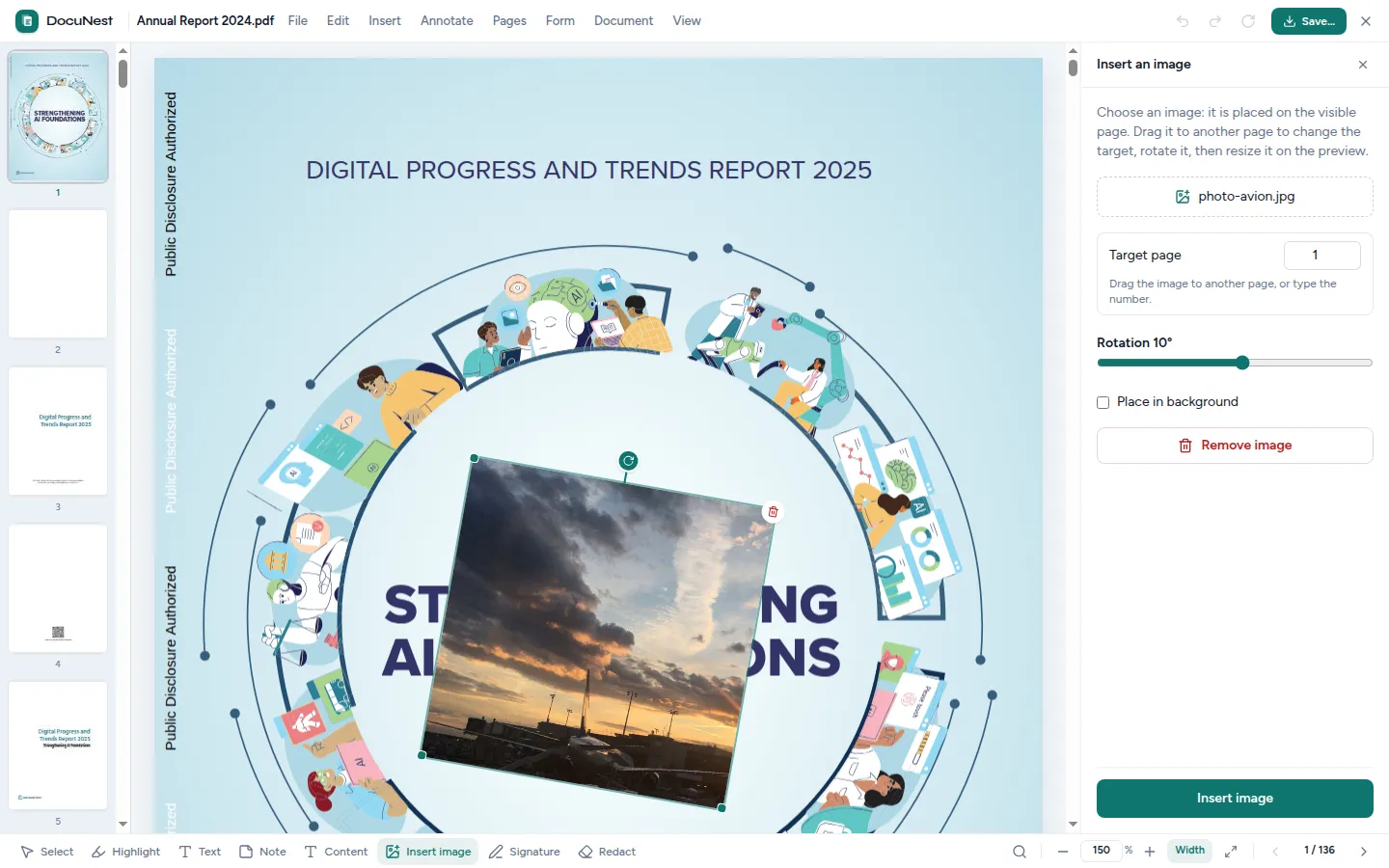Click the report title heading text
The image size is (1389, 868).
[x=588, y=171]
